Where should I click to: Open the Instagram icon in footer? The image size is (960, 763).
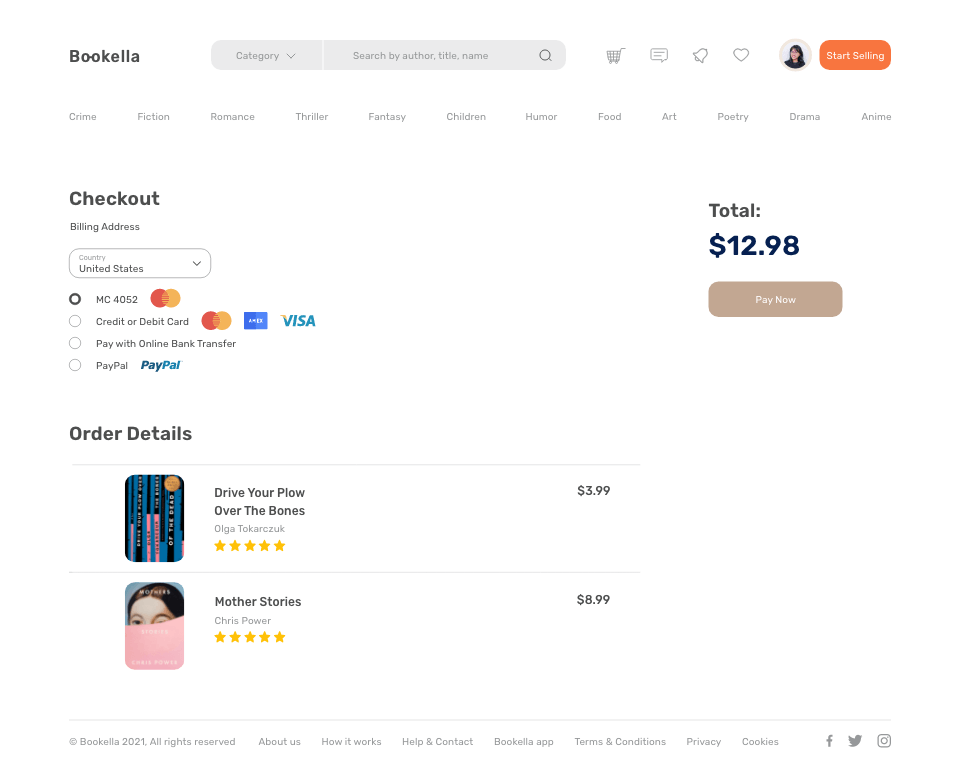click(883, 741)
